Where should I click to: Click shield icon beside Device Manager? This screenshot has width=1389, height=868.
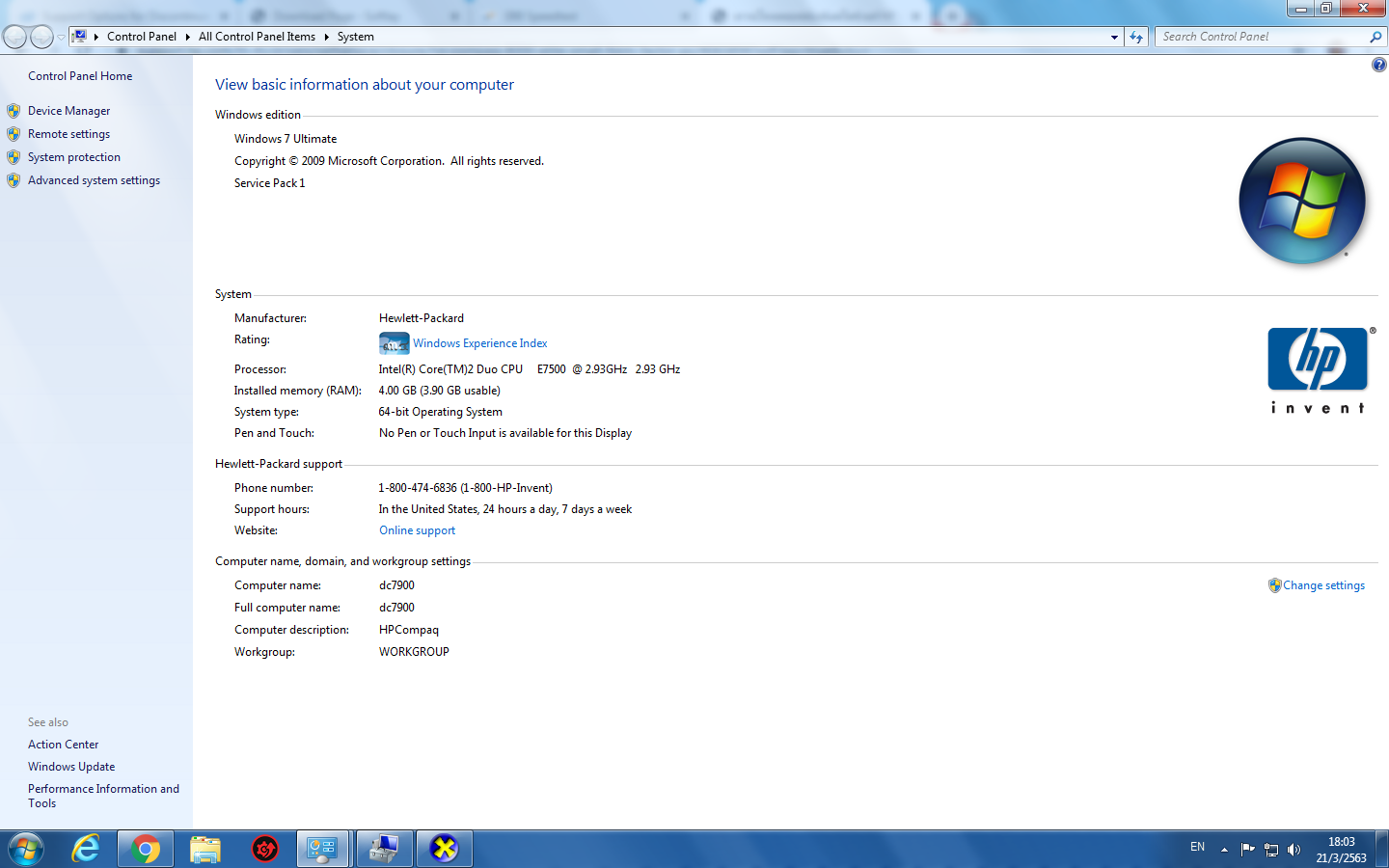pos(14,111)
